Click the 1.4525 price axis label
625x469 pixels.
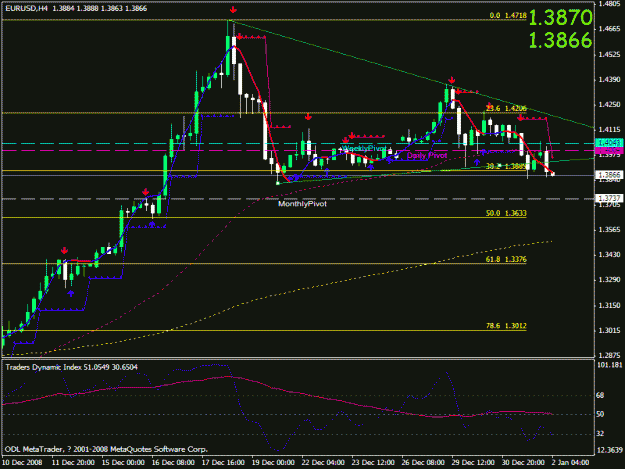click(x=610, y=55)
